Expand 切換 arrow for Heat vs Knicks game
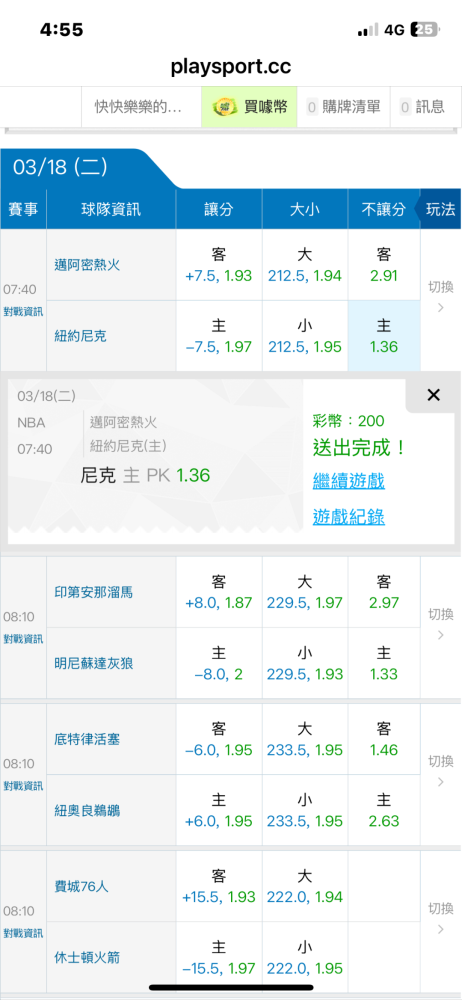Screen dimensions: 462x1000 [x=440, y=298]
